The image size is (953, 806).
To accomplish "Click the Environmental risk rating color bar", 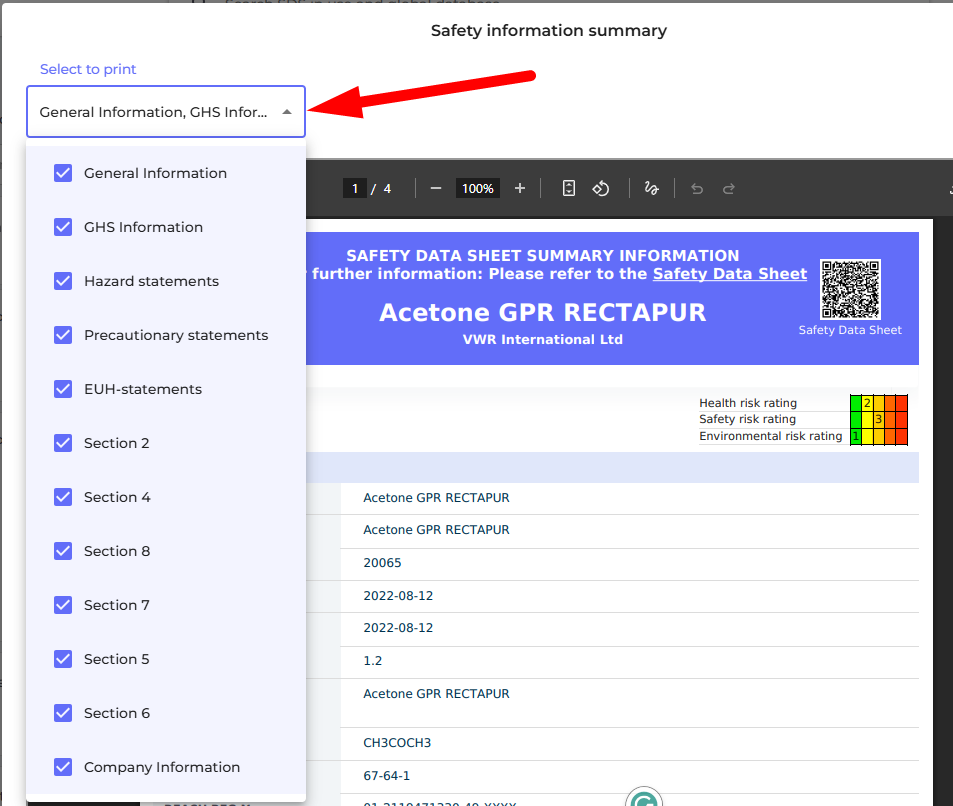I will click(x=879, y=436).
